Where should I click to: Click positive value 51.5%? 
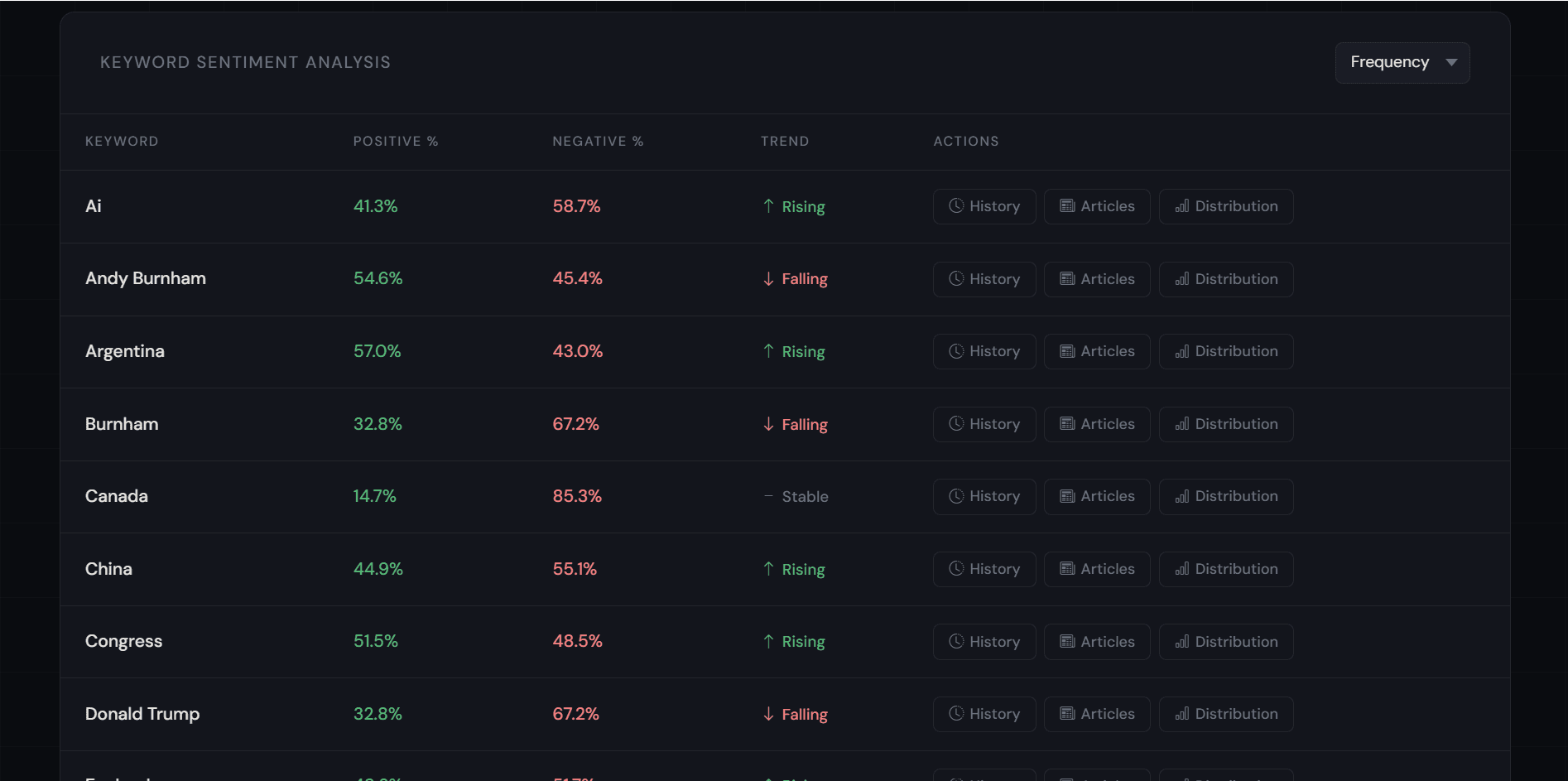pyautogui.click(x=376, y=641)
